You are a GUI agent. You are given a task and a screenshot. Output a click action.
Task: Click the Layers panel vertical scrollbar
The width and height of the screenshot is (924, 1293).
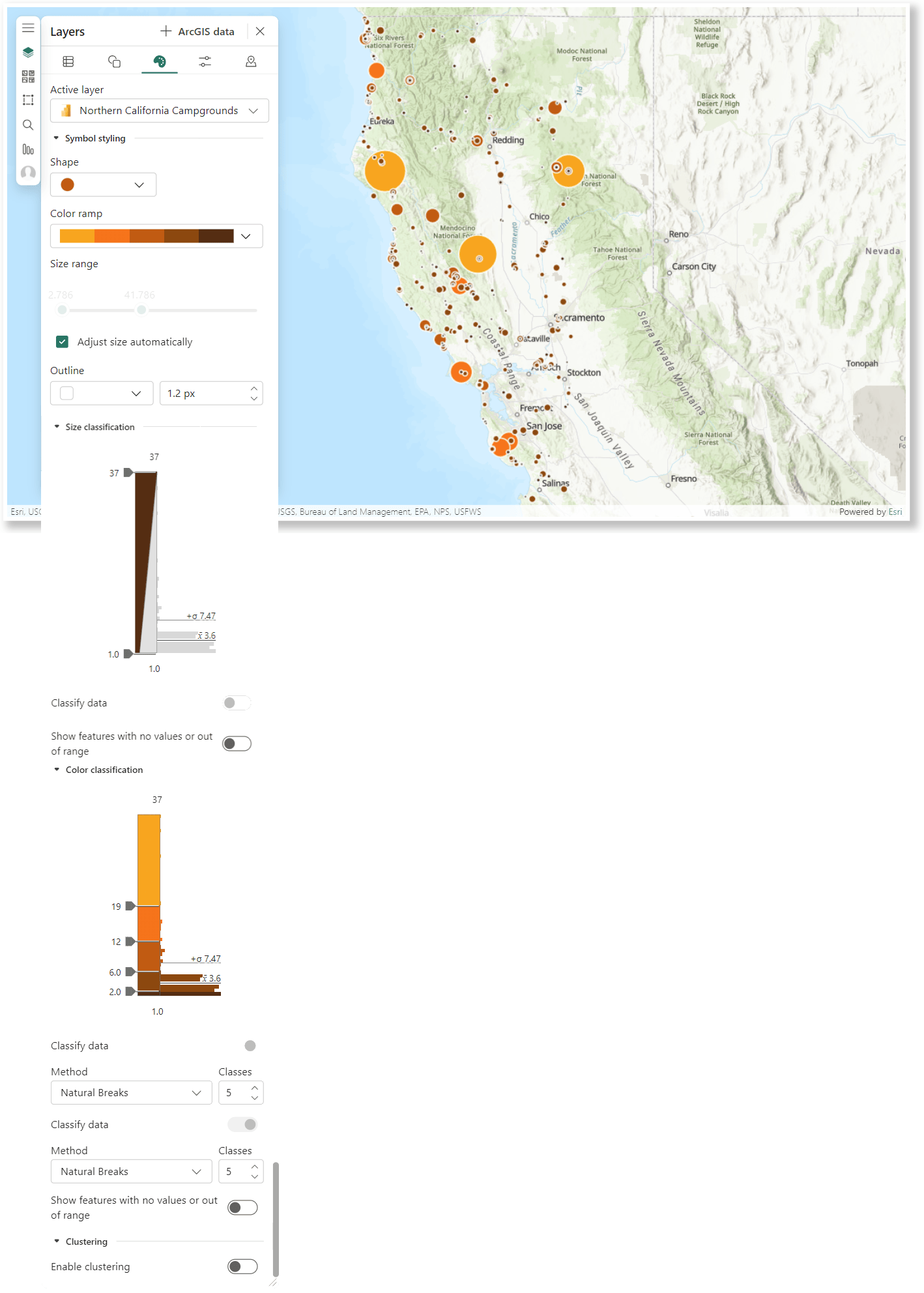[x=276, y=1219]
